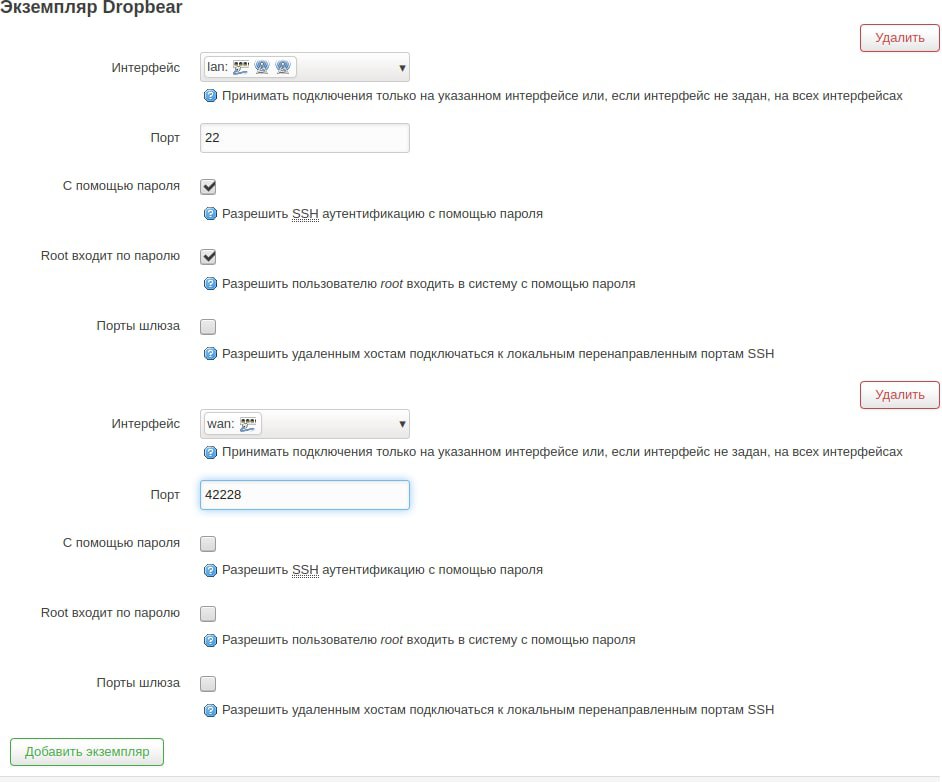Image resolution: width=942 pixels, height=782 pixels.
Task: Click the 'Порт' label next to 42228
Action: click(165, 495)
